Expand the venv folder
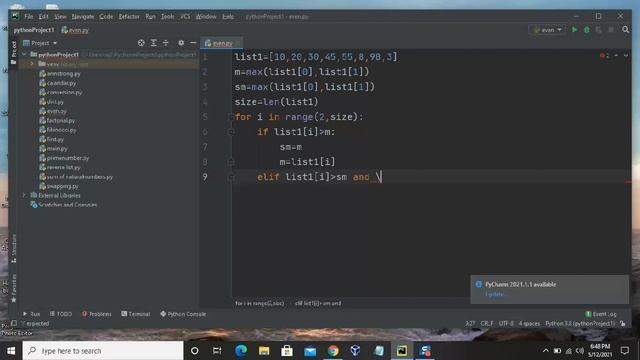Image resolution: width=640 pixels, height=360 pixels. tap(32, 64)
